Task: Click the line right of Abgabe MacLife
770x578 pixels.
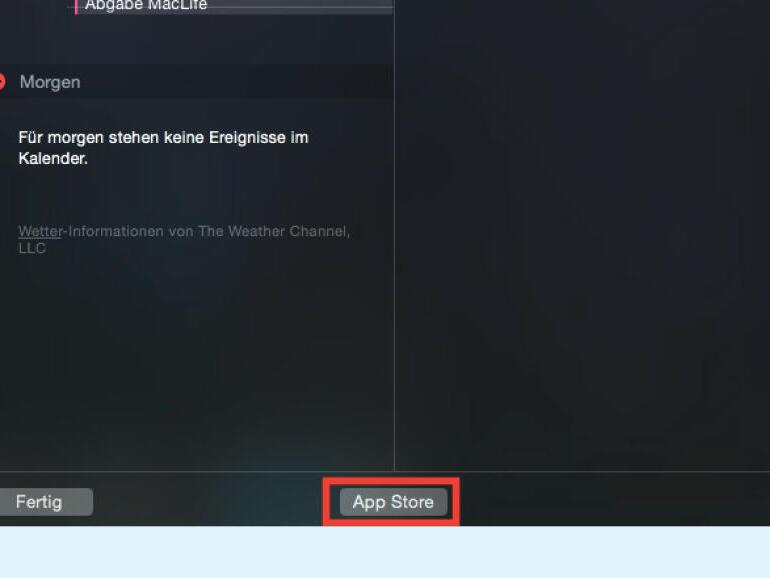Action: tap(301, 6)
